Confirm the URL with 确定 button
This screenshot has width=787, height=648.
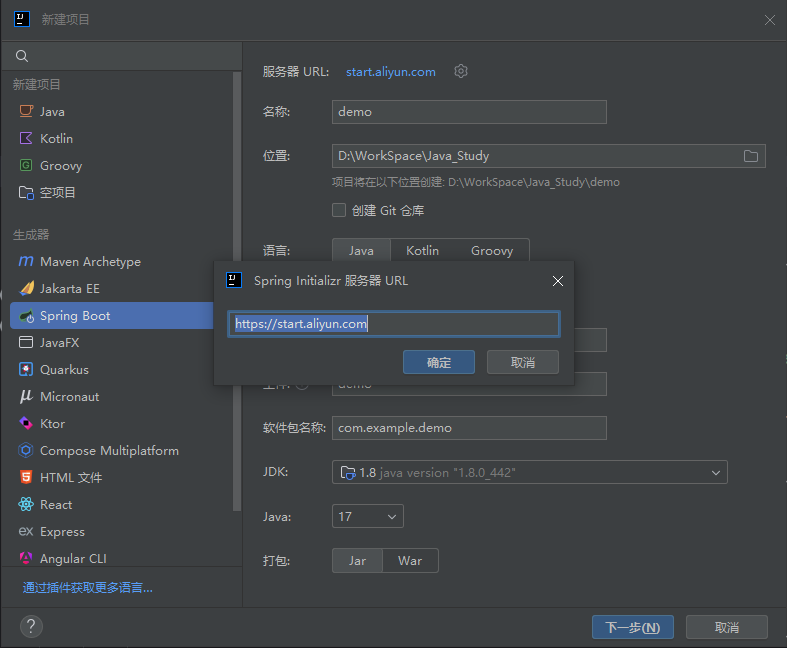tap(439, 362)
